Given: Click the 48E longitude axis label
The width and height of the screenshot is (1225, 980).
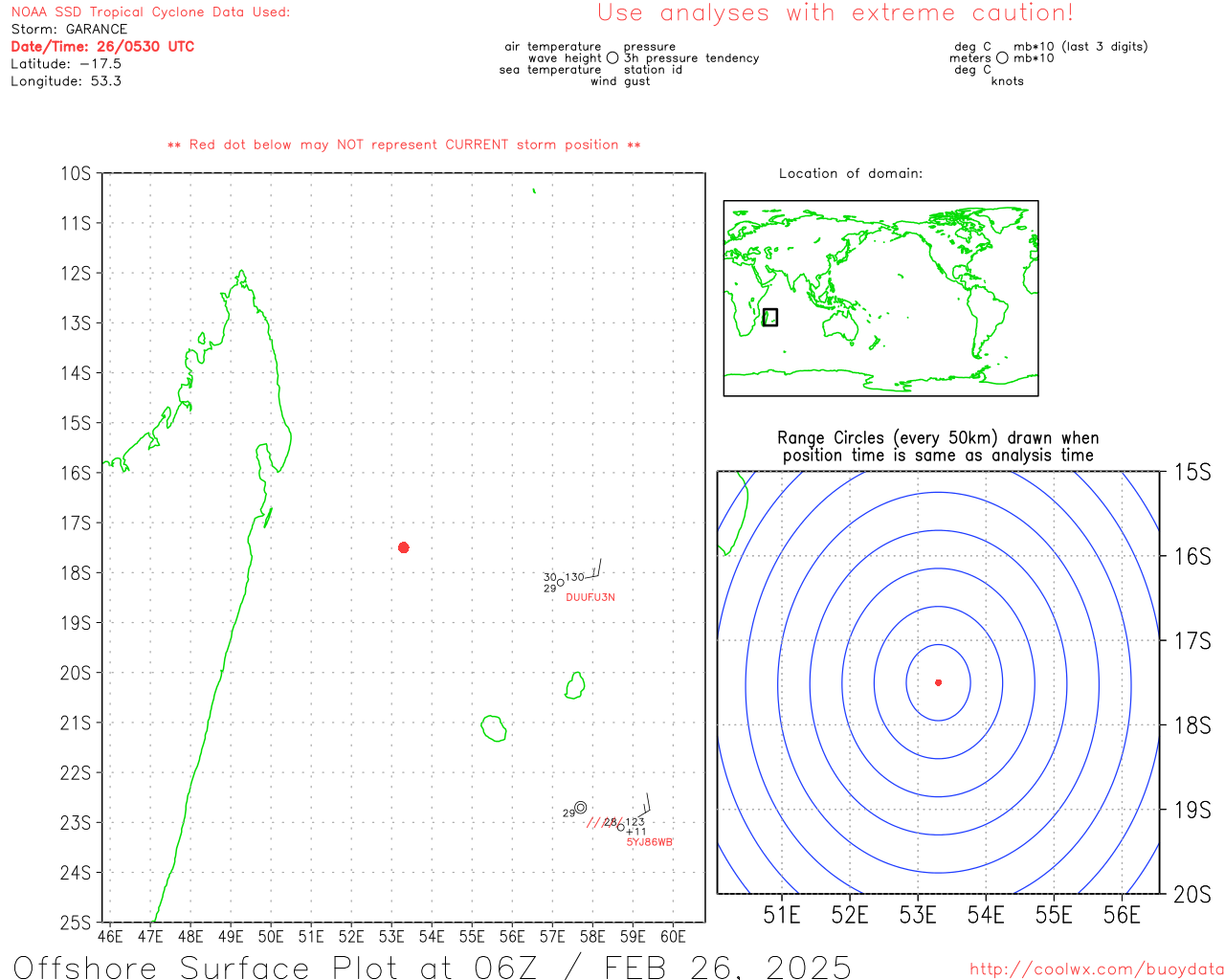Looking at the screenshot, I should coord(190,937).
